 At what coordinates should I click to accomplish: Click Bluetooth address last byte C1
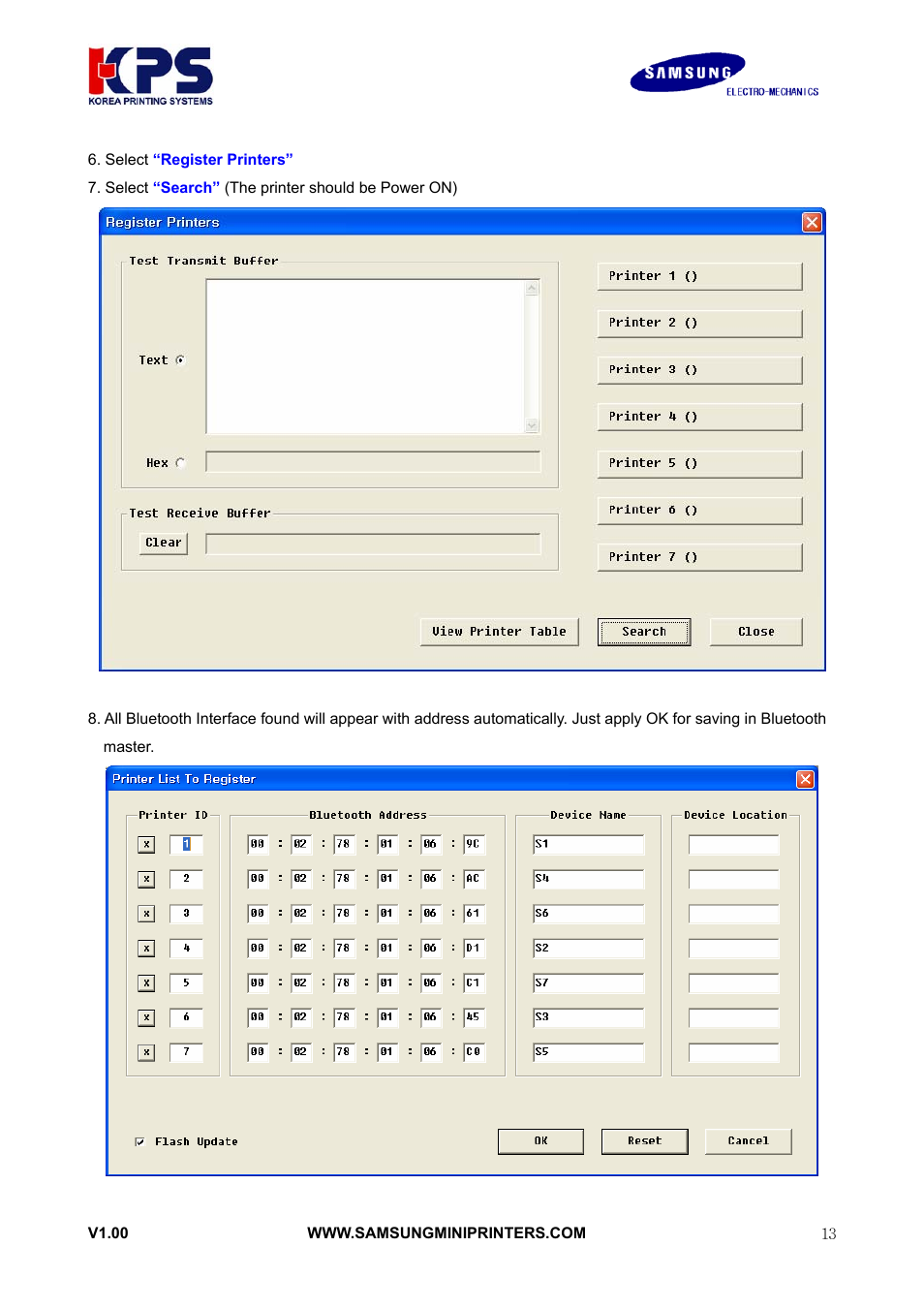tap(474, 982)
